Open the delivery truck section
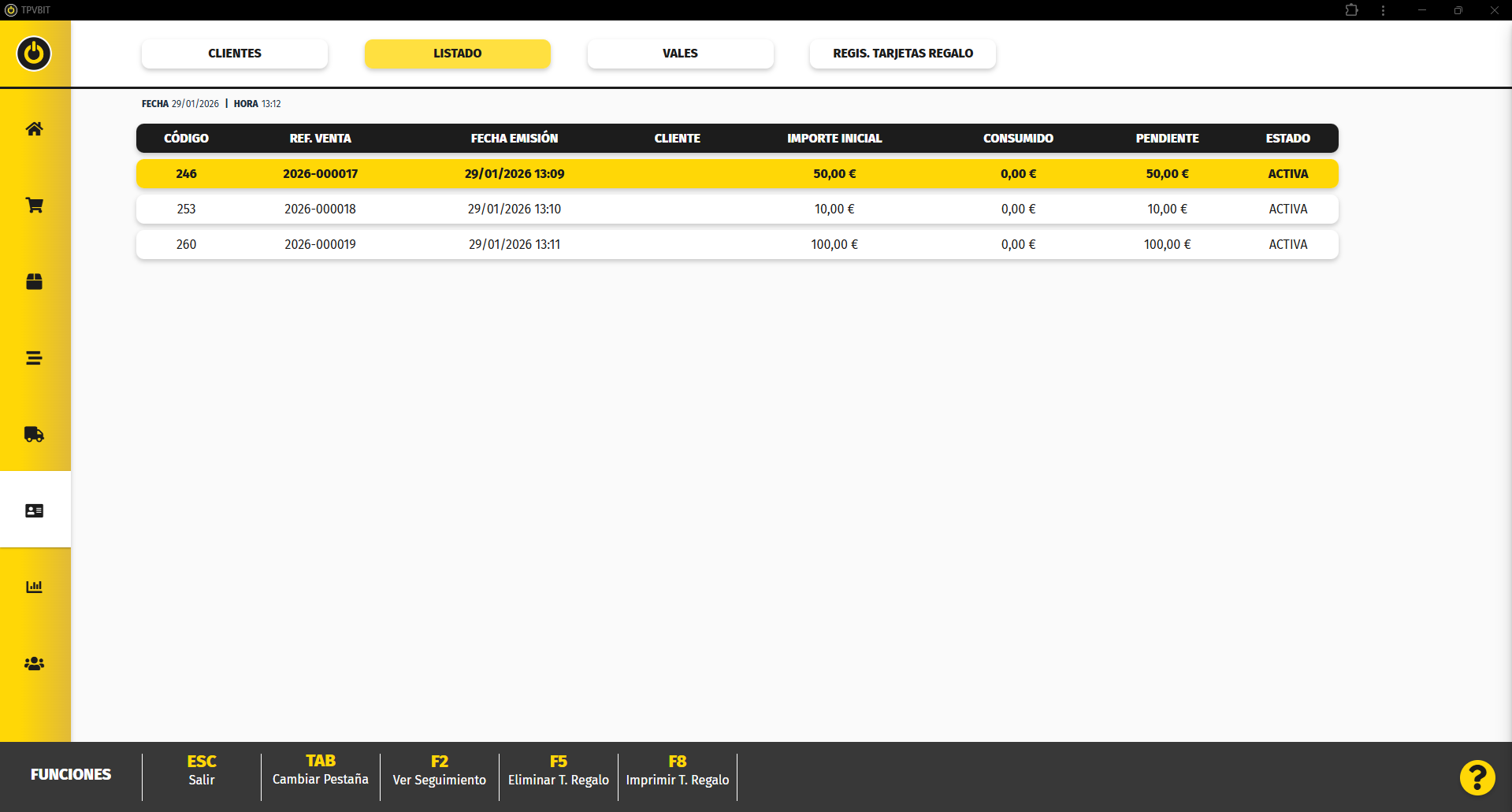Screen dimensions: 1512x812 coord(34,435)
